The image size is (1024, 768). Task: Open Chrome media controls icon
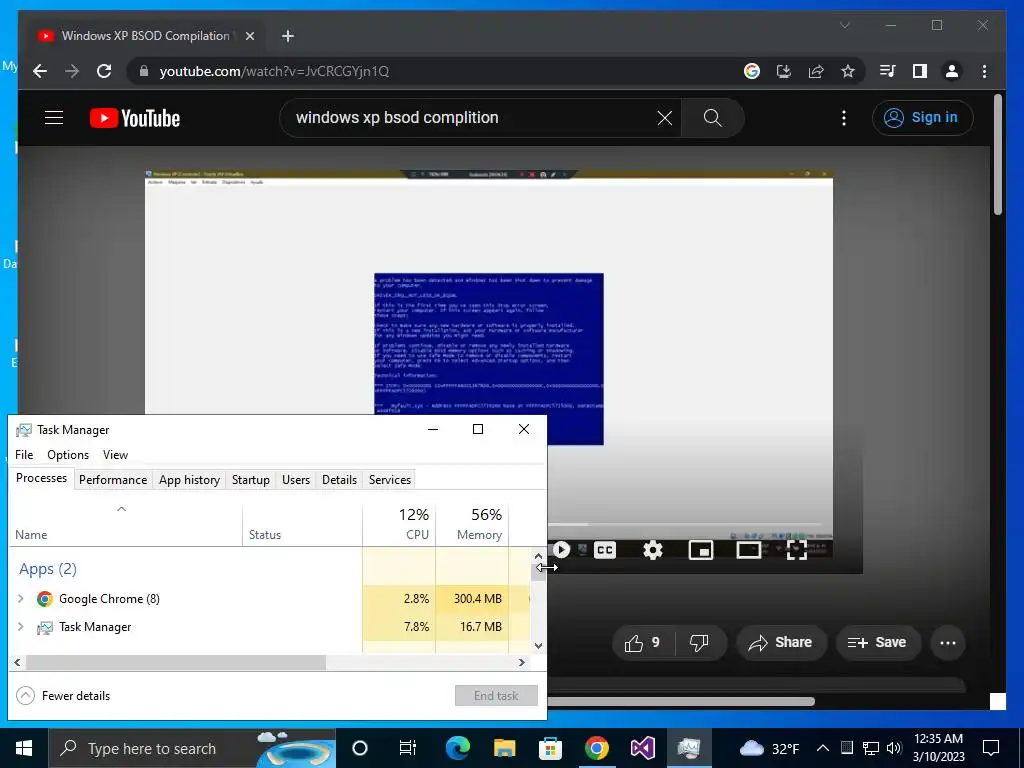[888, 71]
